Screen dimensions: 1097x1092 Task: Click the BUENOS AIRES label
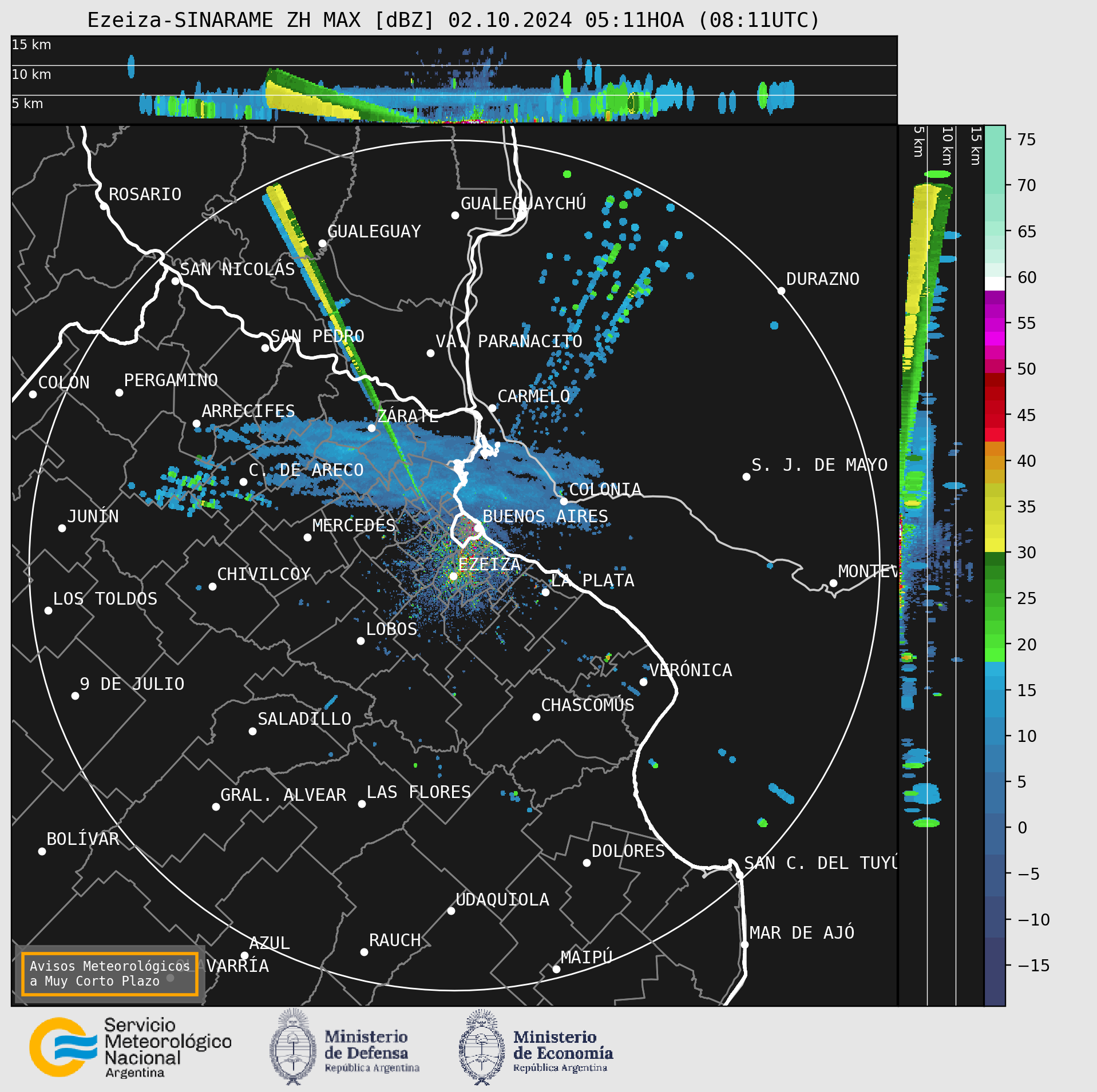(x=545, y=517)
